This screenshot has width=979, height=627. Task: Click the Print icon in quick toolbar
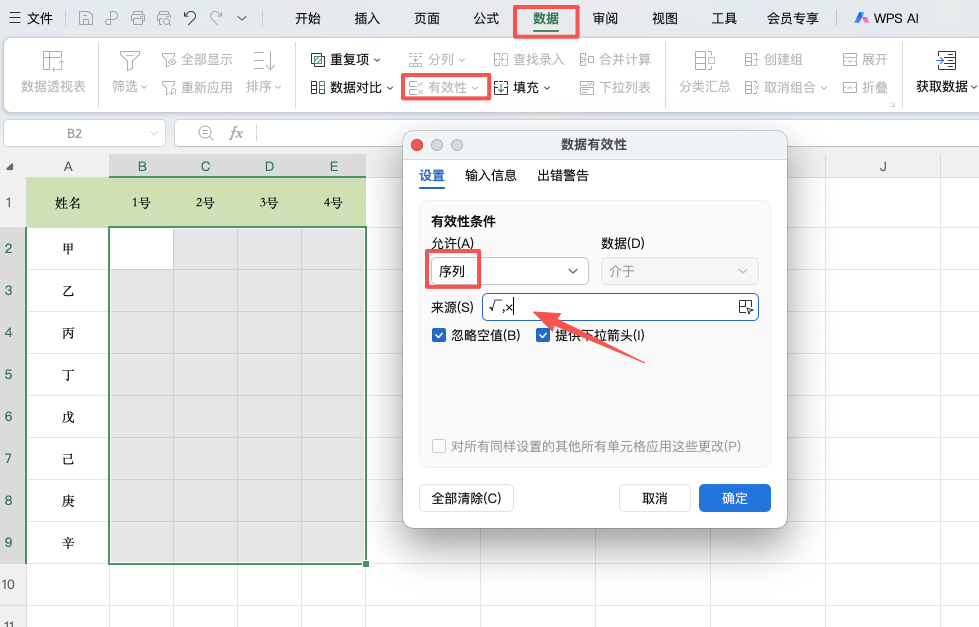point(138,18)
